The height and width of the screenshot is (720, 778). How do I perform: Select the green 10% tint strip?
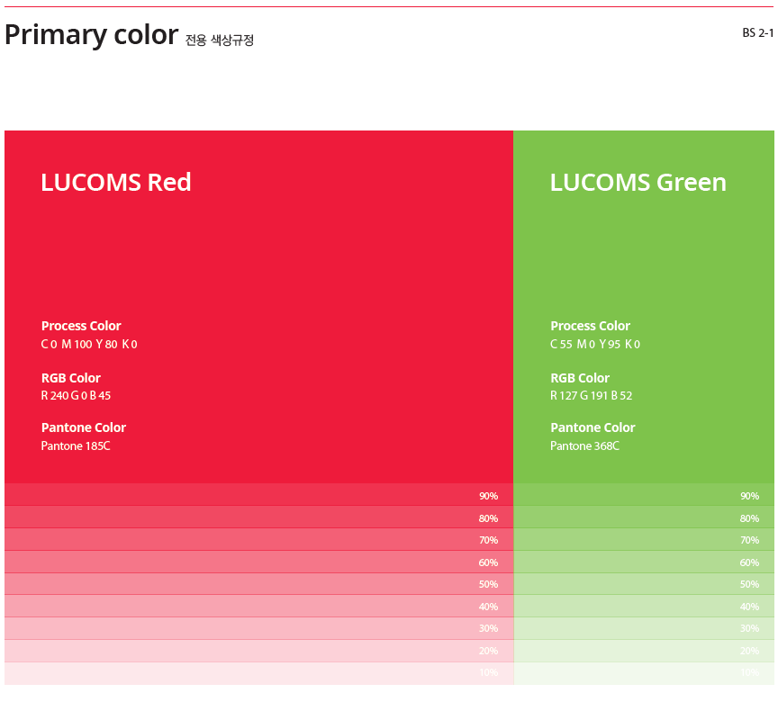tap(644, 673)
